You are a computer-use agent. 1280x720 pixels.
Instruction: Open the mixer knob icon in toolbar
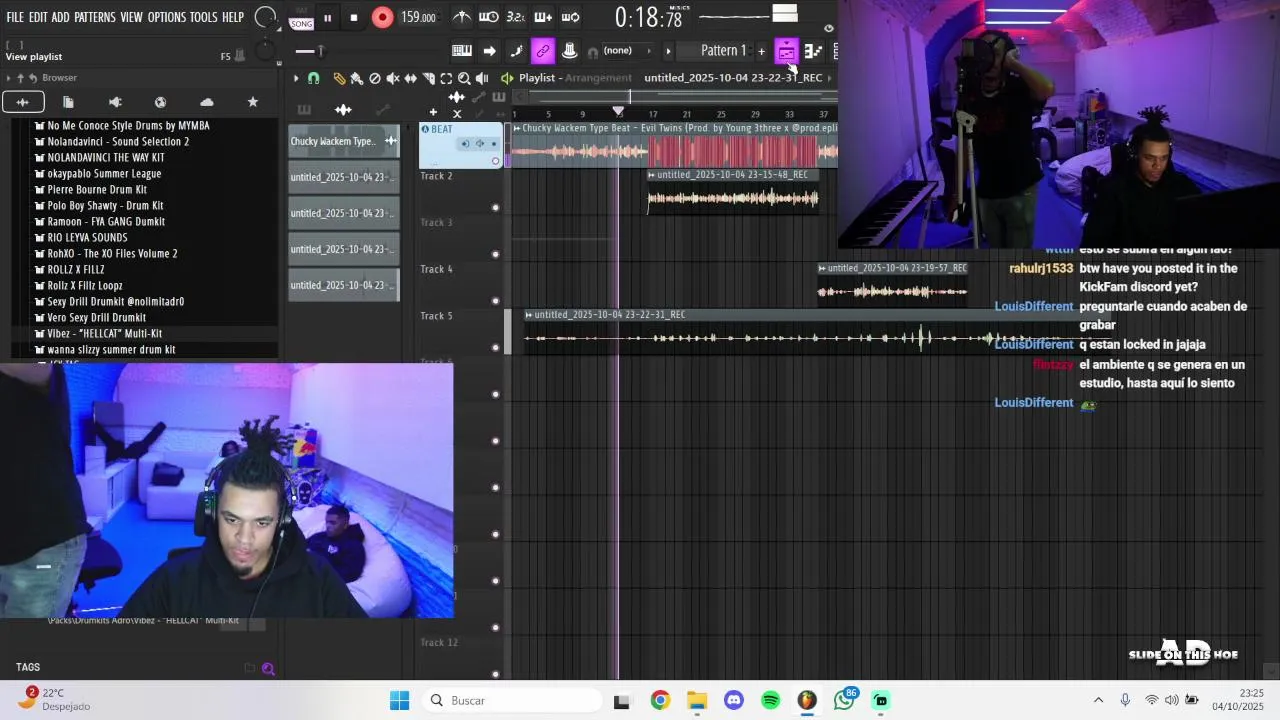[x=569, y=51]
